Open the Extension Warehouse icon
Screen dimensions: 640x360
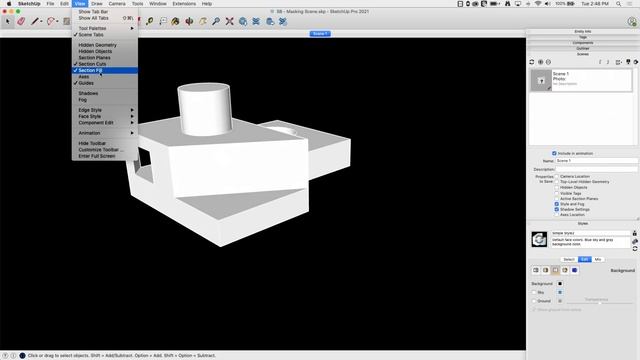click(256, 21)
